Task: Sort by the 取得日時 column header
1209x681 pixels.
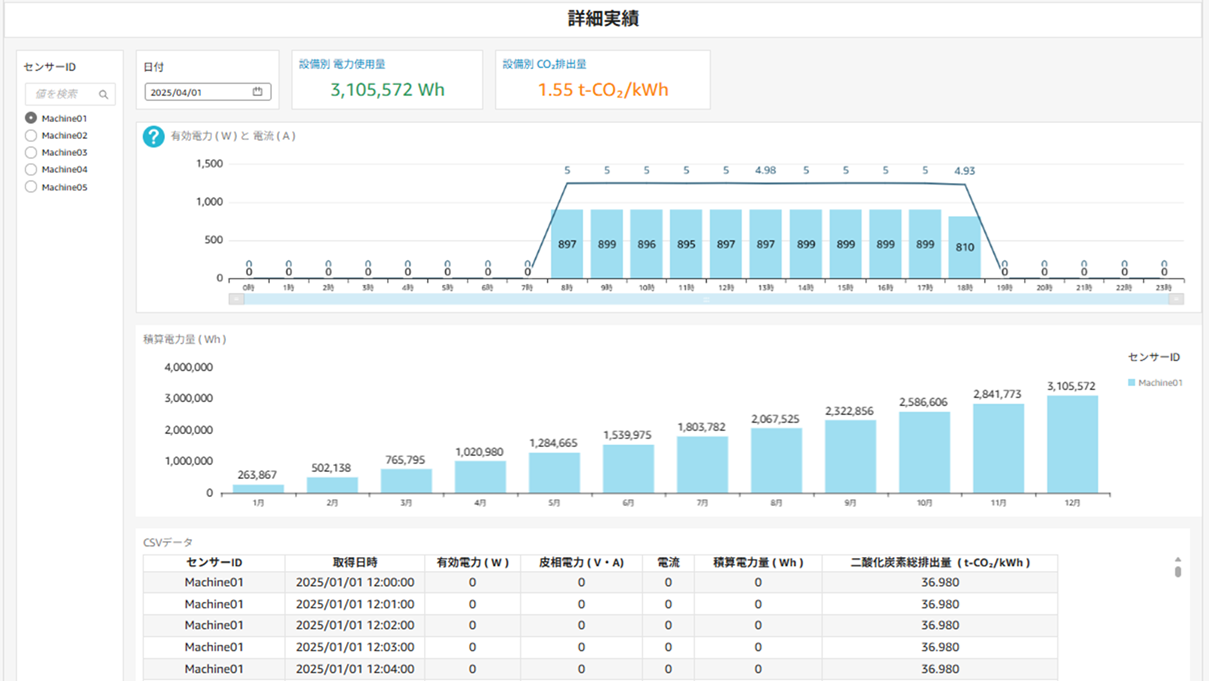Action: (355, 563)
